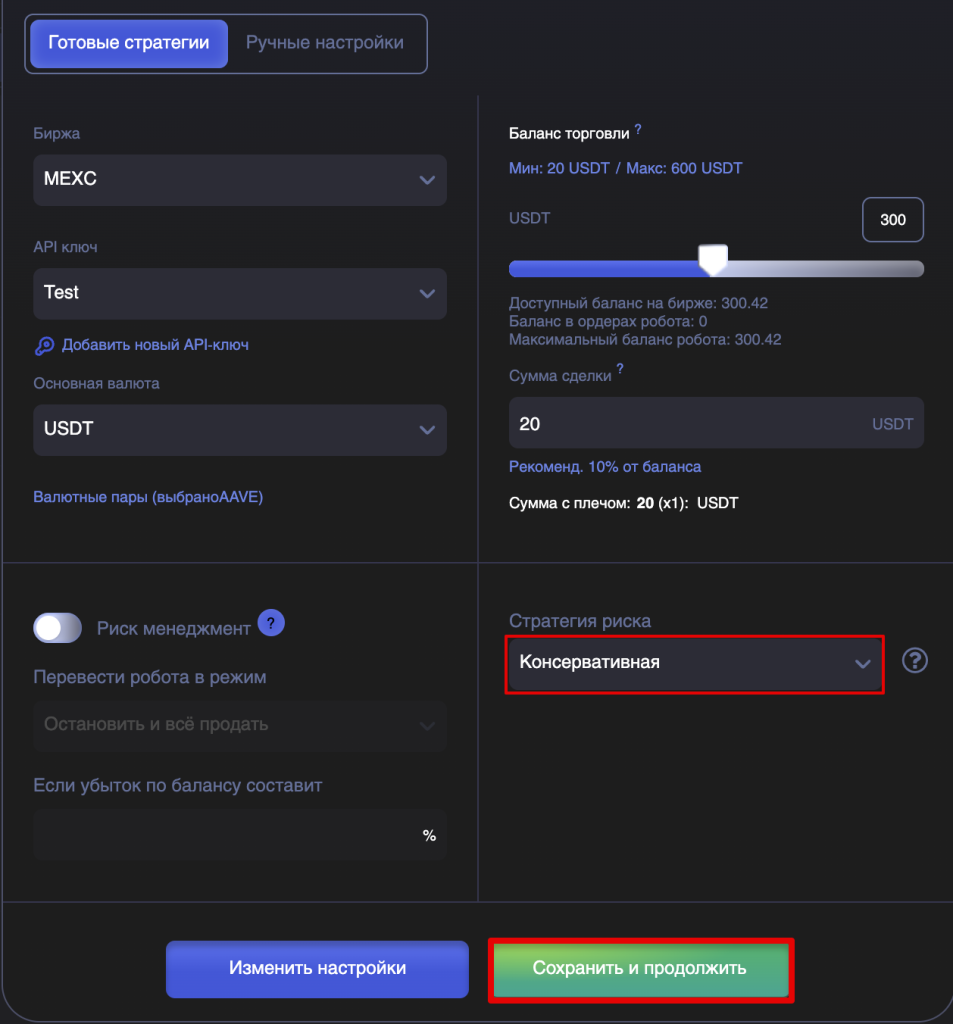The height and width of the screenshot is (1024, 953).
Task: Switch to Ручные настройки tab
Action: click(325, 43)
